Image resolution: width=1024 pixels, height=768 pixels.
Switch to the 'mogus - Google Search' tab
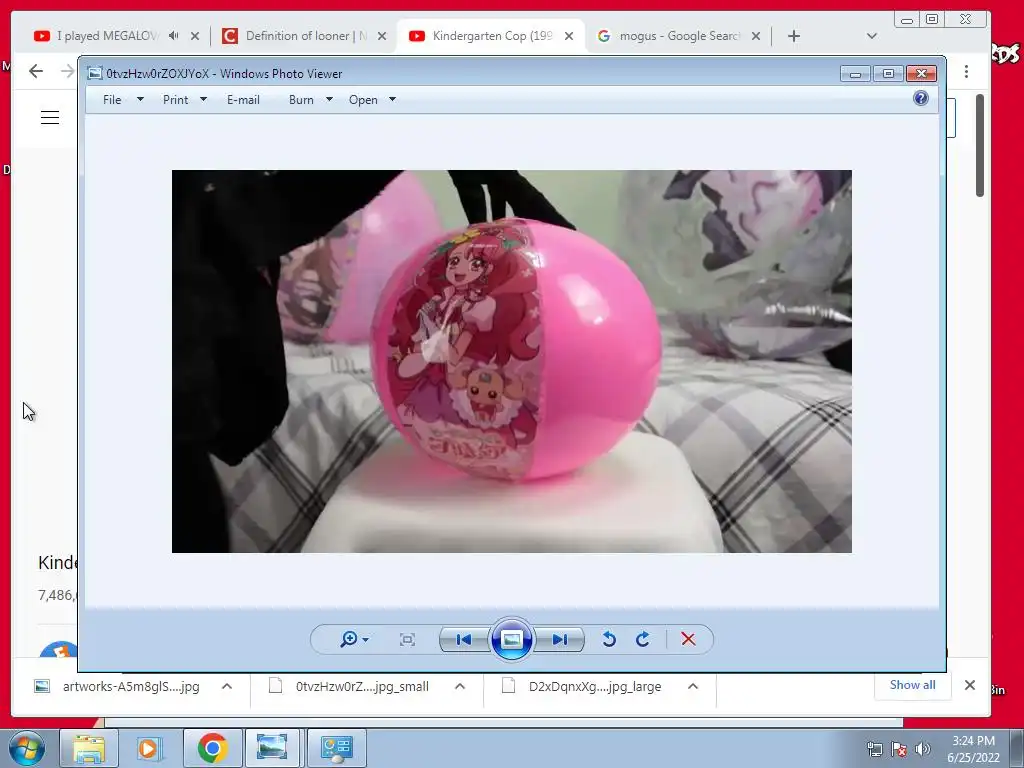click(x=679, y=36)
